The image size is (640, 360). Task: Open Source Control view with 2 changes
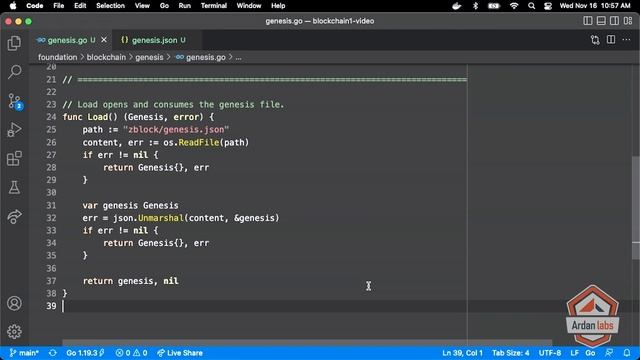coord(15,101)
